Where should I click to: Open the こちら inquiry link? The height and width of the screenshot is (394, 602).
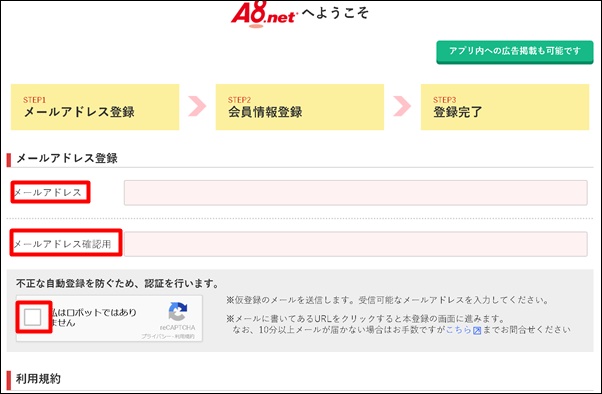[x=458, y=330]
